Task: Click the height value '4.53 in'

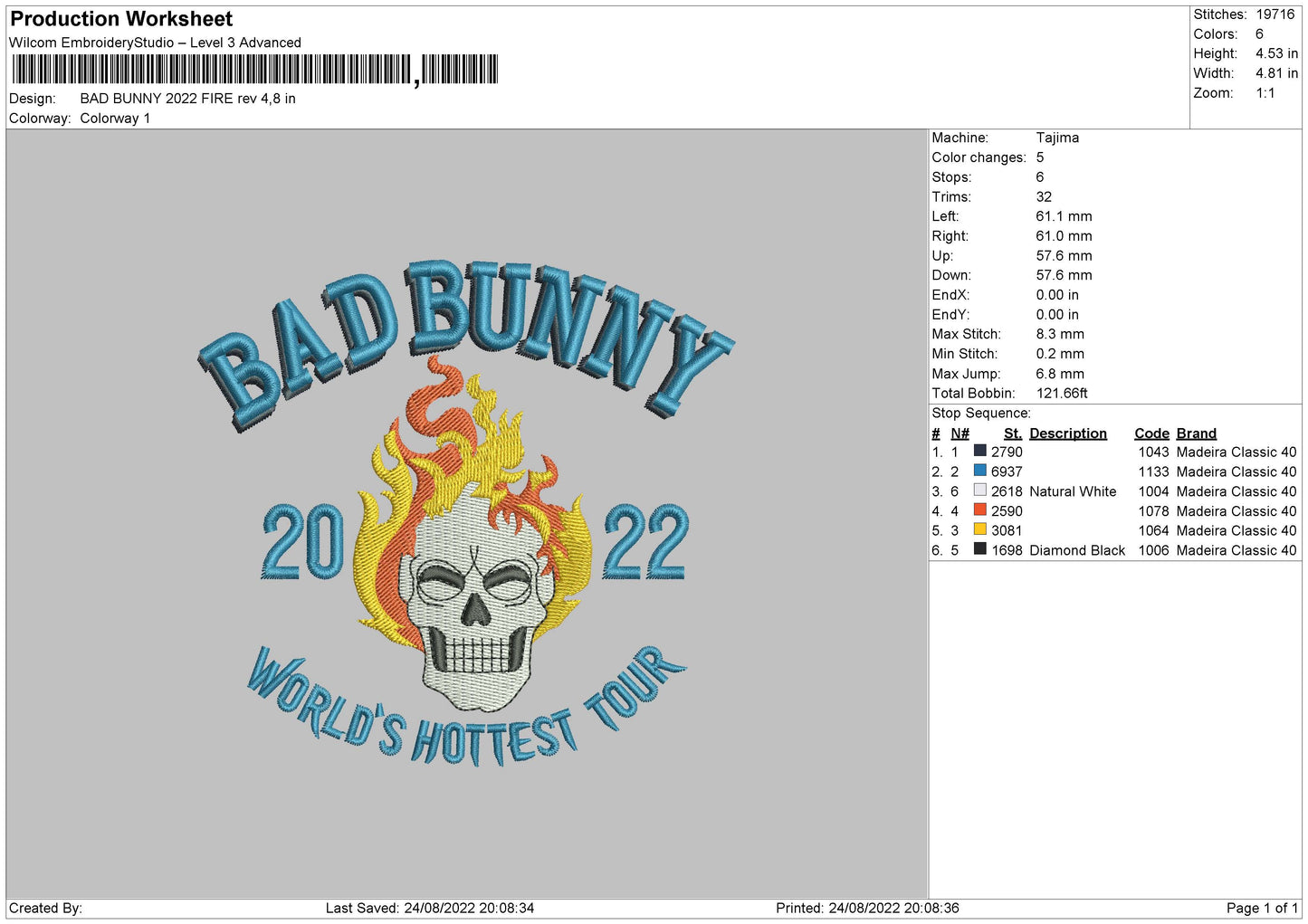Action: pos(1276,53)
